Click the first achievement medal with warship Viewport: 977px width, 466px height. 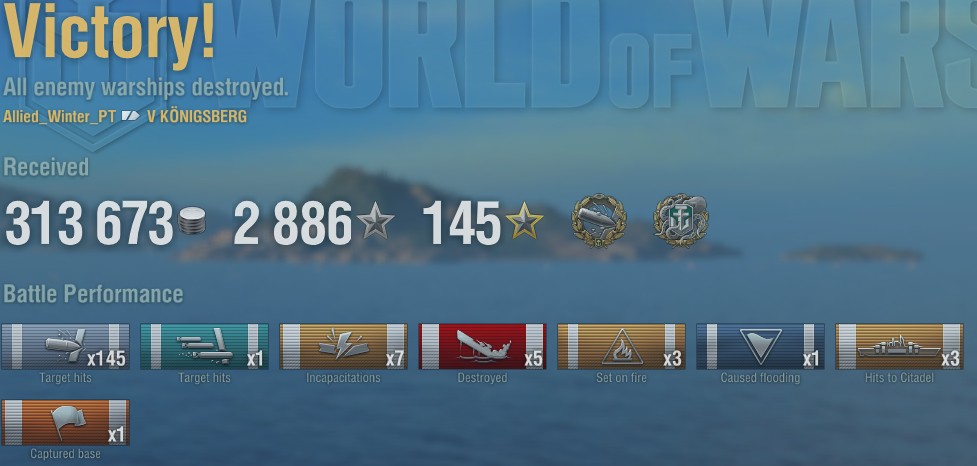pos(599,221)
